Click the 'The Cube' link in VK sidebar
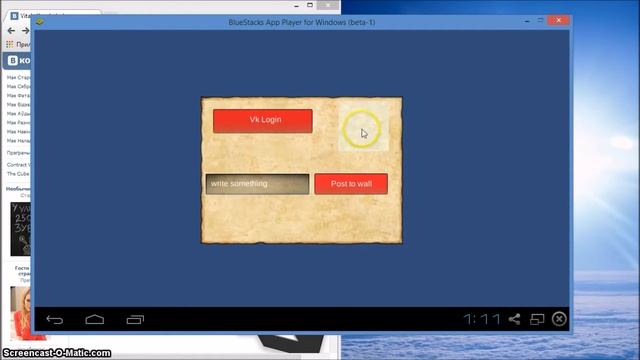This screenshot has width=640, height=360. 18,174
